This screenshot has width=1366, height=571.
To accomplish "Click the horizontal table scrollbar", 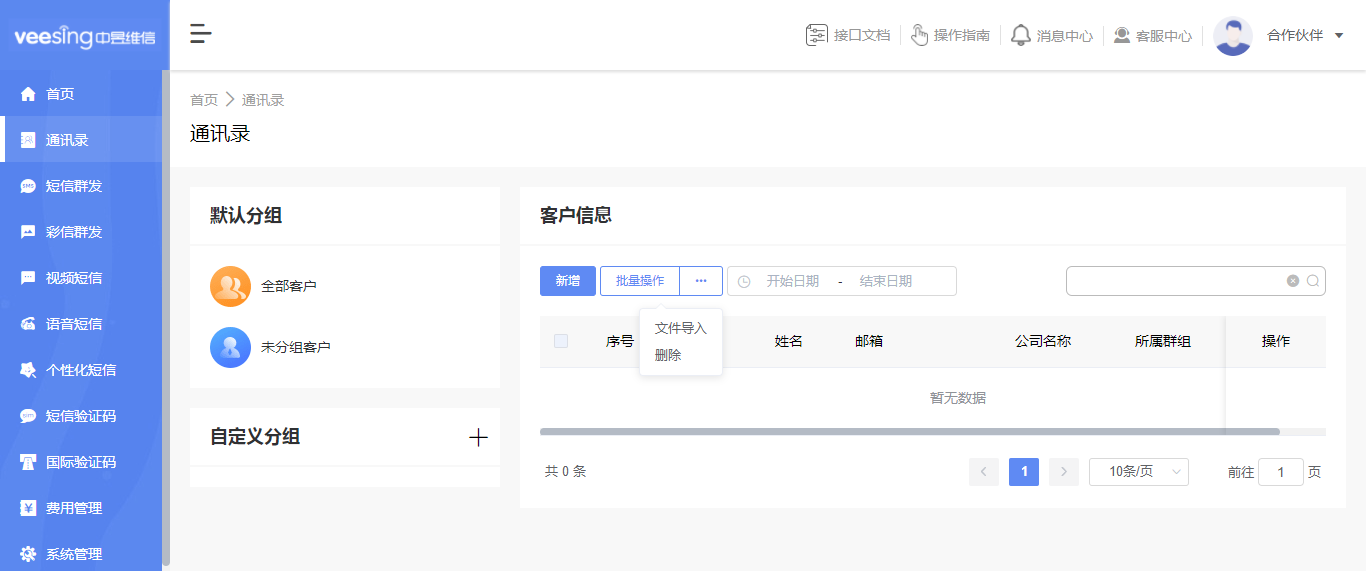I will [910, 432].
